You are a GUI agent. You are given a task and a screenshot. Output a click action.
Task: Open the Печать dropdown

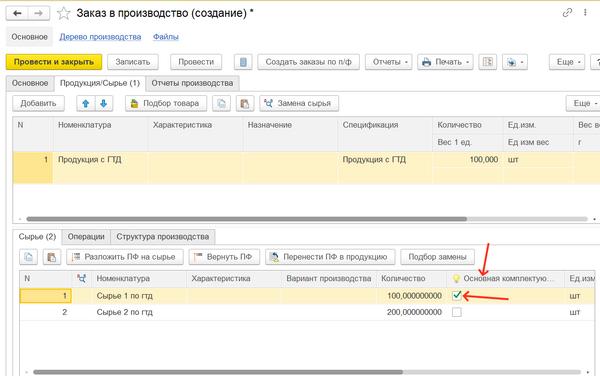(x=445, y=62)
